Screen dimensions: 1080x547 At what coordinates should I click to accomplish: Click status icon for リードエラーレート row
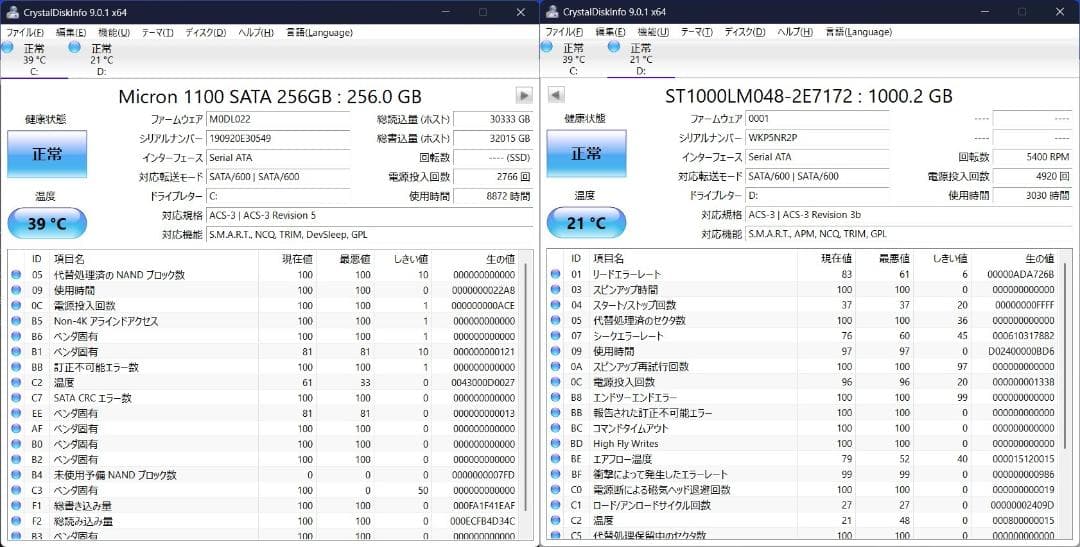pyautogui.click(x=556, y=274)
